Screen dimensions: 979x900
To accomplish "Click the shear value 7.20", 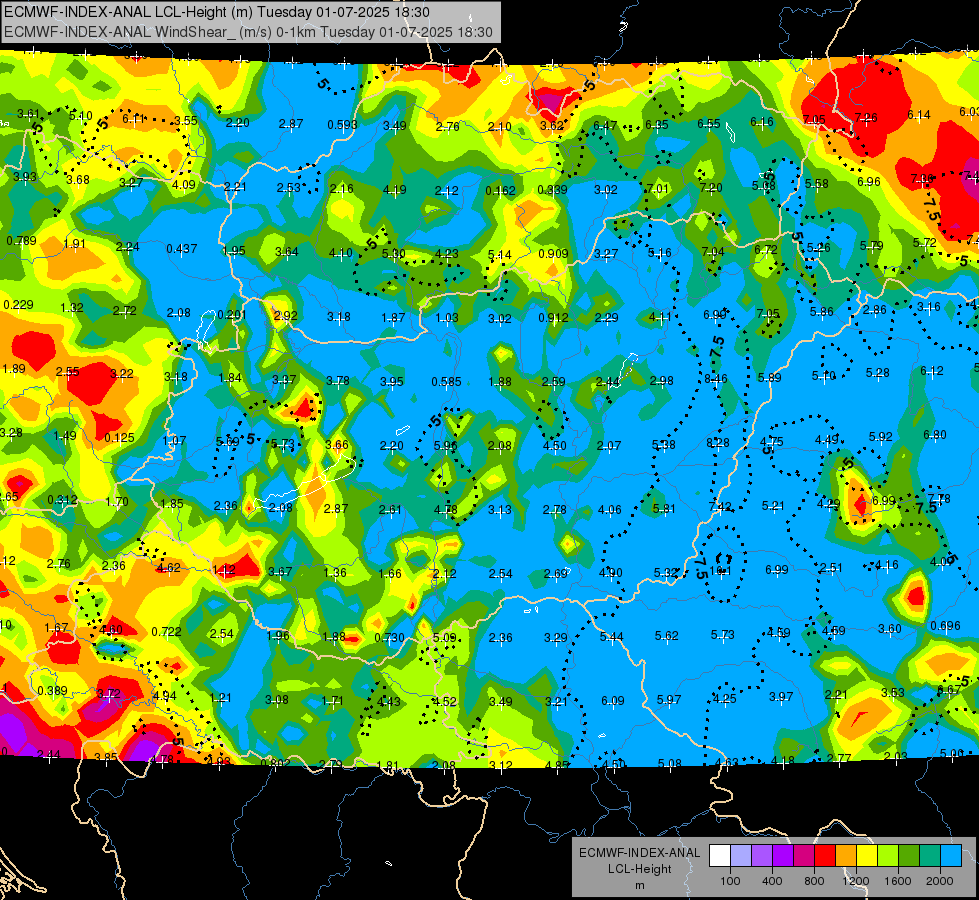I will click(711, 187).
